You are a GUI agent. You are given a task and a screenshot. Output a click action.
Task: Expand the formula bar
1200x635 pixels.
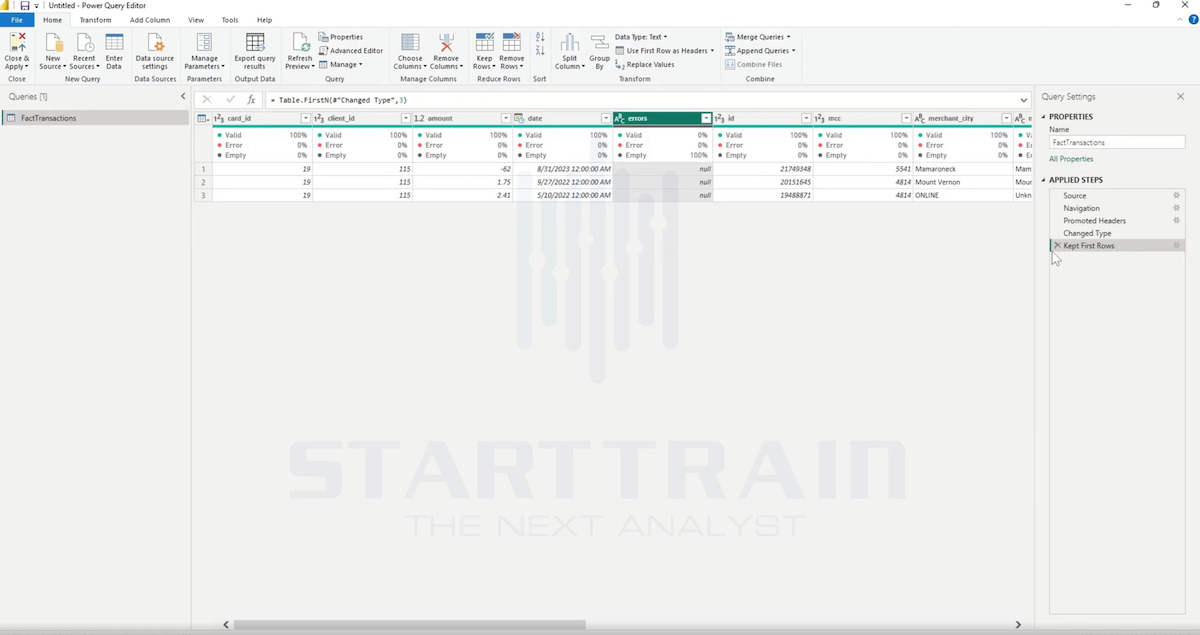coord(1024,100)
